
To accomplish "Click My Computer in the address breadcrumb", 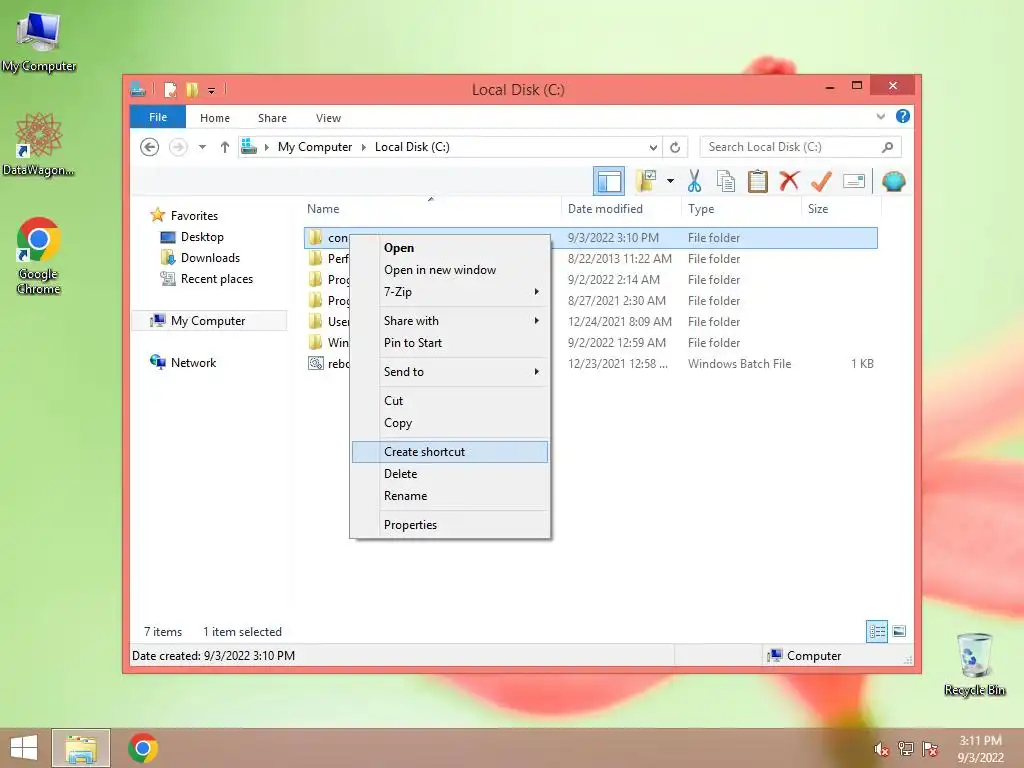I will pyautogui.click(x=315, y=147).
